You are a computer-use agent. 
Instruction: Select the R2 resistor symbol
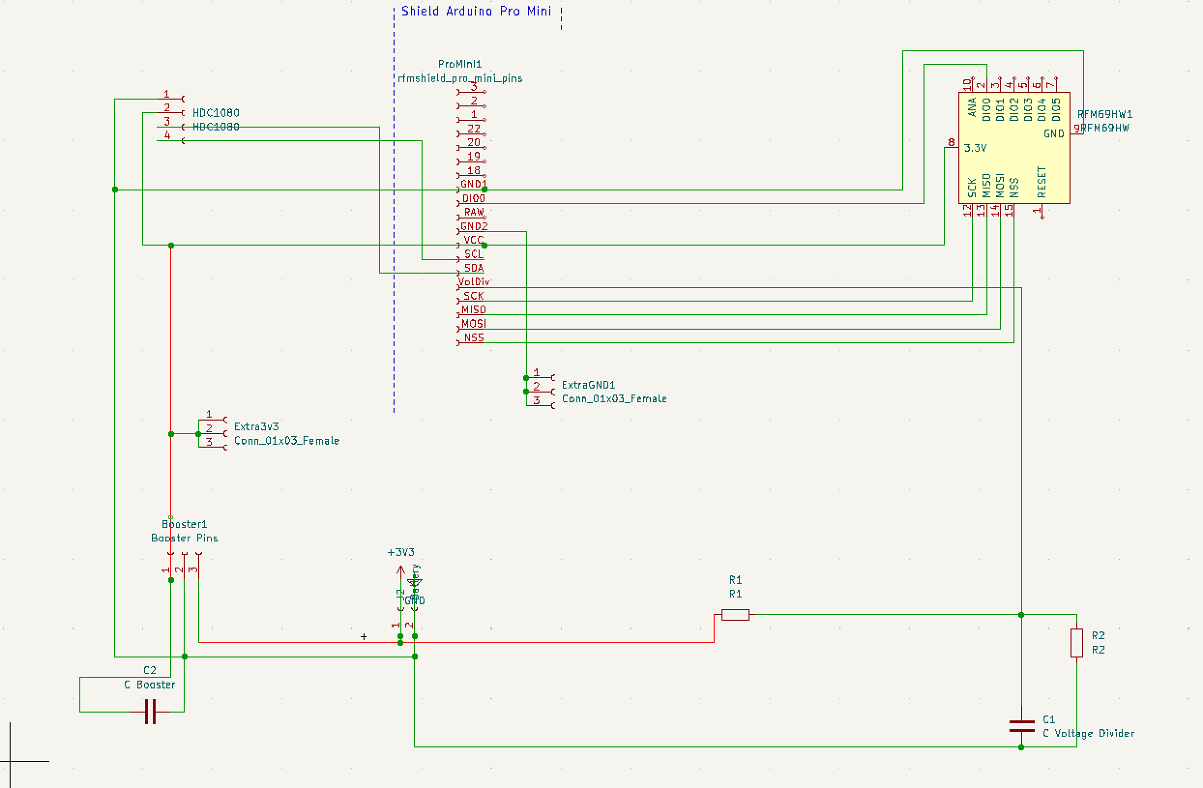1076,643
